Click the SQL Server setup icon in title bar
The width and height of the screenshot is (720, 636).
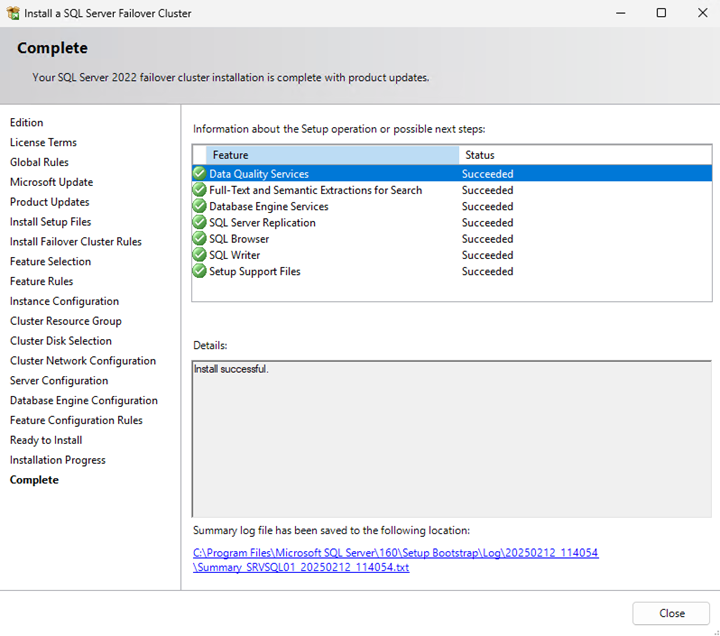pyautogui.click(x=13, y=13)
